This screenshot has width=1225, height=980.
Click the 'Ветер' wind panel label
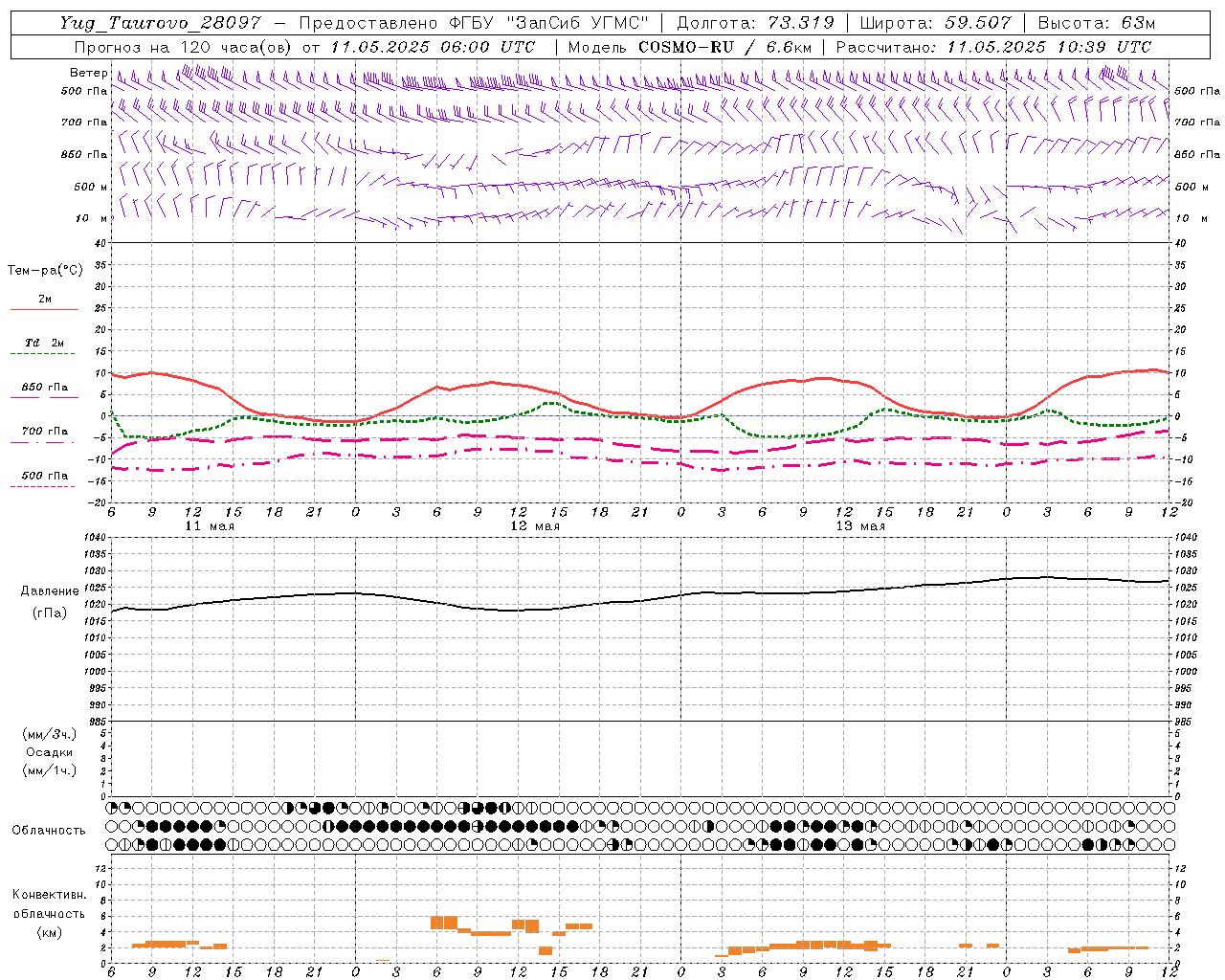tap(89, 73)
